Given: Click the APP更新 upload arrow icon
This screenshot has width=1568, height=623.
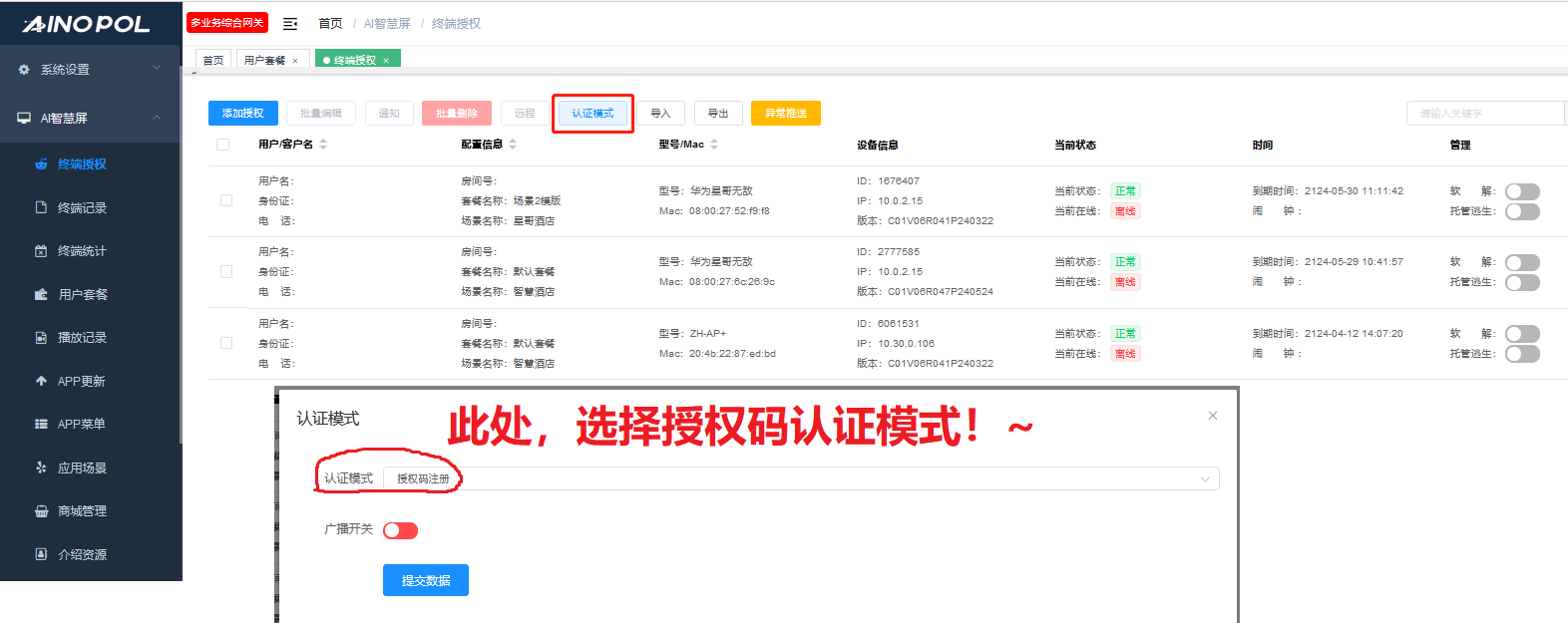Looking at the screenshot, I should click(x=41, y=381).
